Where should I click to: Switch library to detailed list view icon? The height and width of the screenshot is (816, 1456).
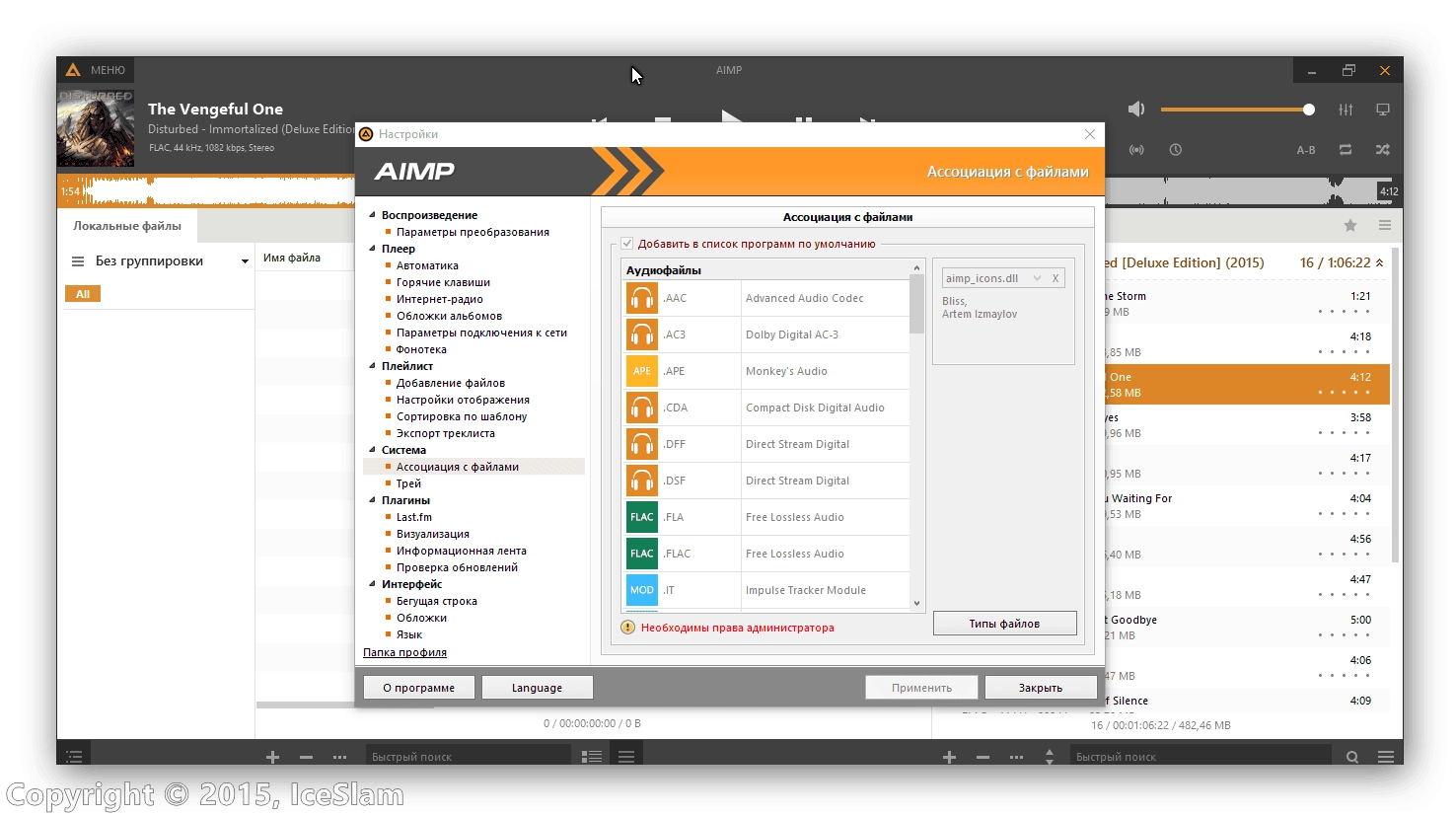pos(592,757)
